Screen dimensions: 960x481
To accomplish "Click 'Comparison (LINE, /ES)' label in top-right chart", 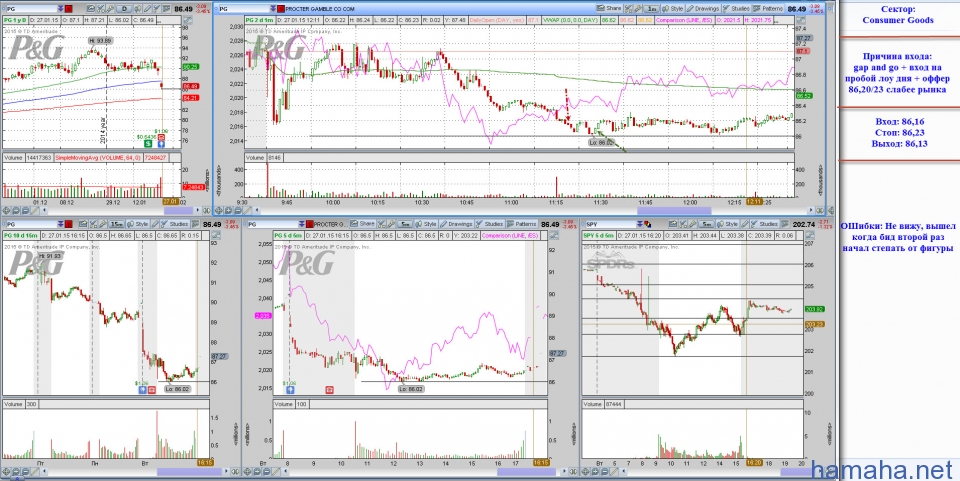I will (x=684, y=20).
